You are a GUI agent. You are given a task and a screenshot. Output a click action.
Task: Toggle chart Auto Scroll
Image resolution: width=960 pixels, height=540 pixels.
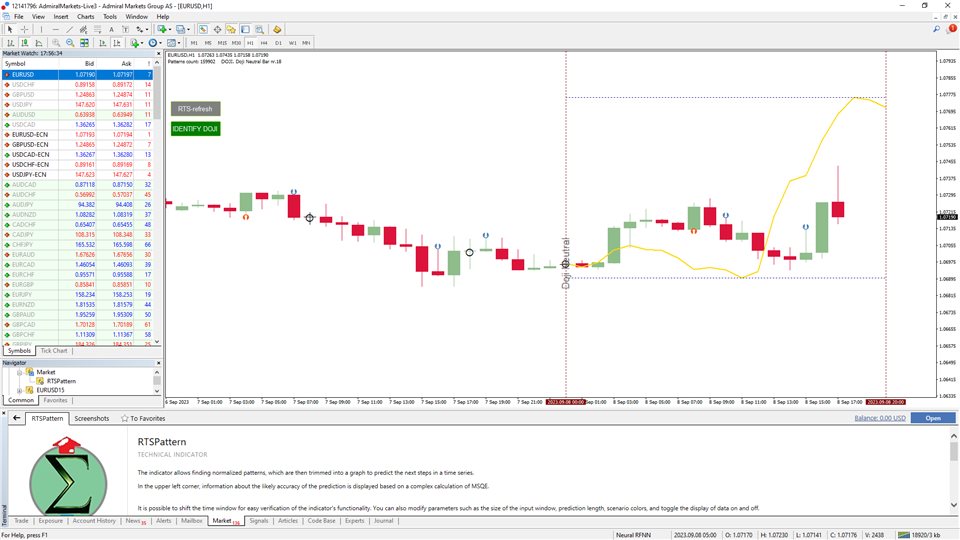(x=102, y=43)
